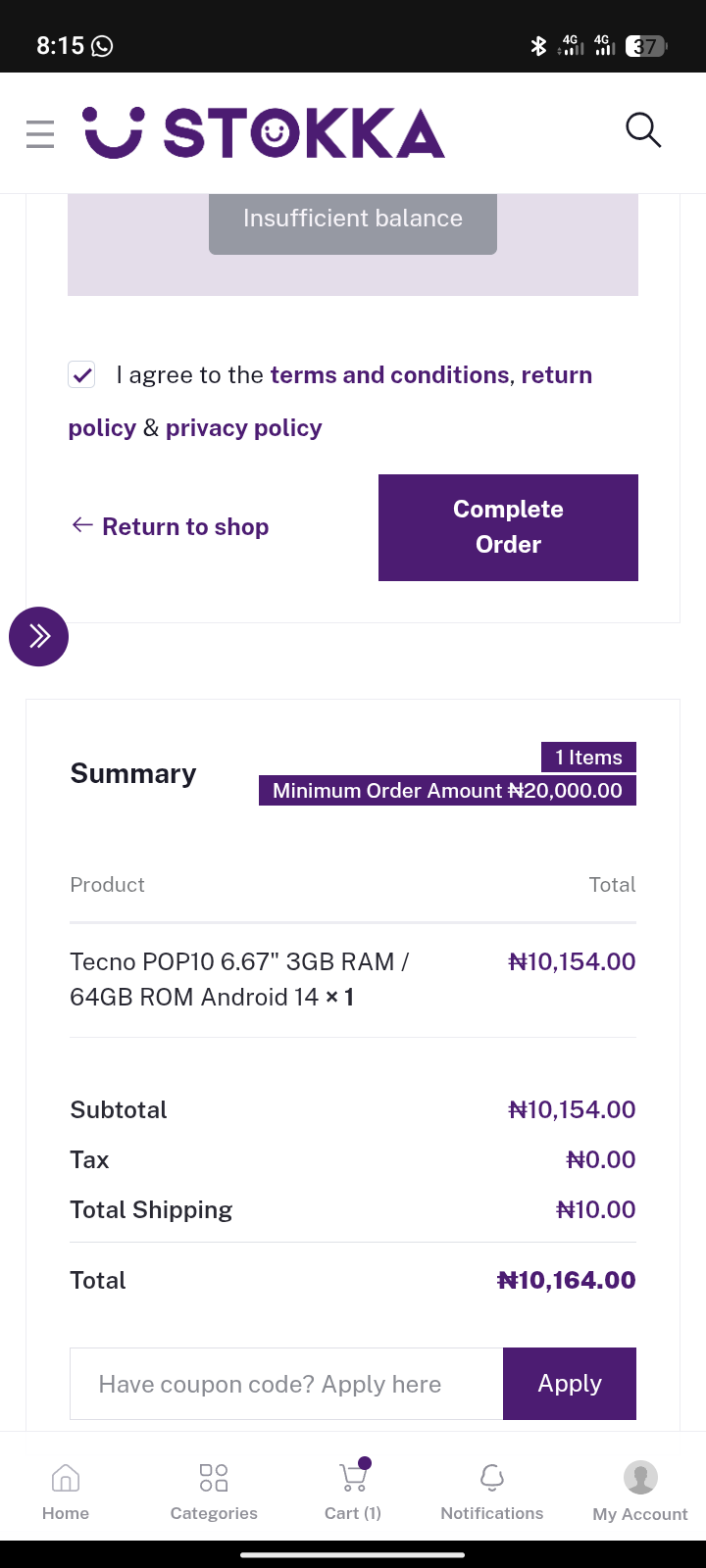The height and width of the screenshot is (1568, 706).
Task: Open the terms and conditions link
Action: (389, 375)
